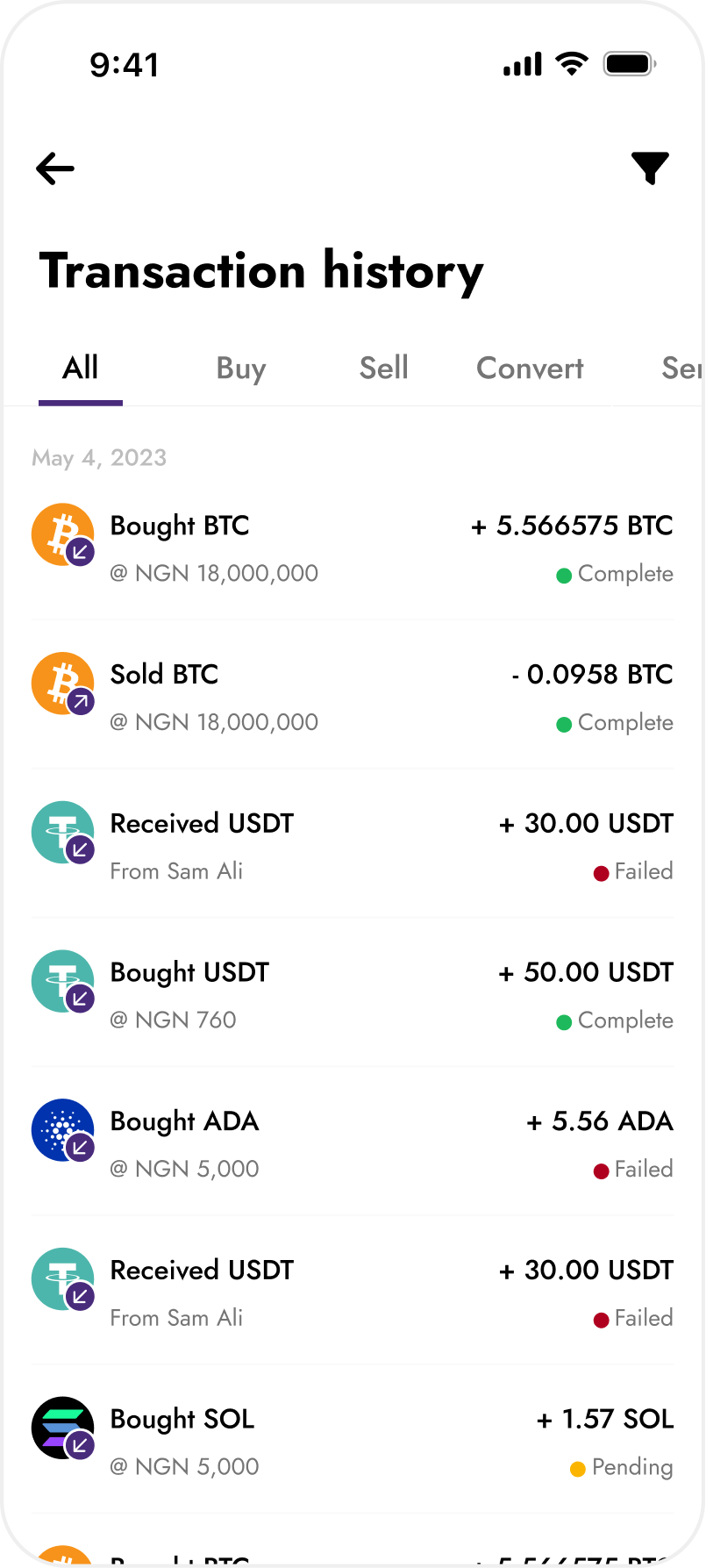
Task: Tap the back arrow icon
Action: click(55, 168)
